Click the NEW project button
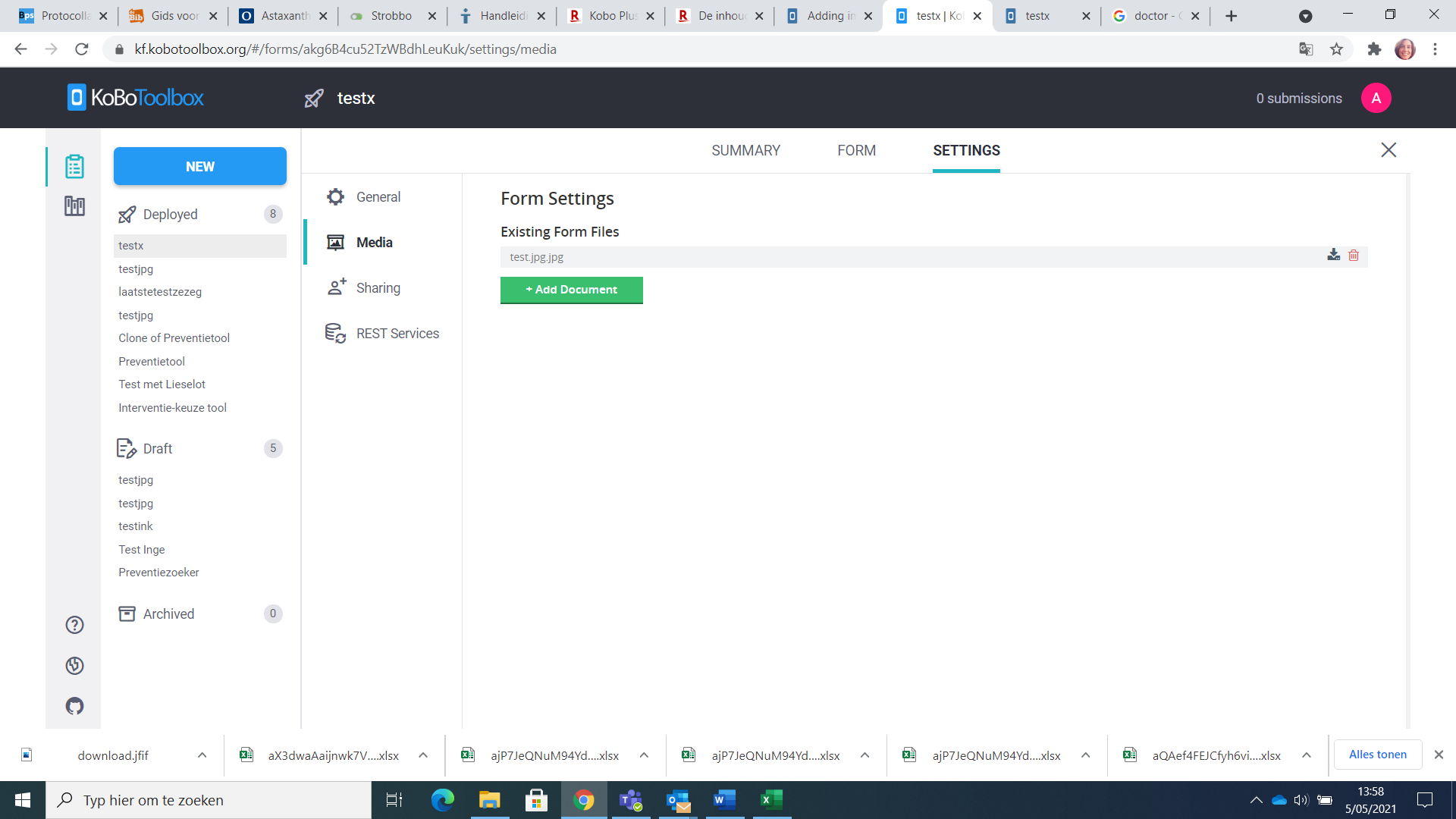Screen dimensions: 1456x819 point(200,166)
